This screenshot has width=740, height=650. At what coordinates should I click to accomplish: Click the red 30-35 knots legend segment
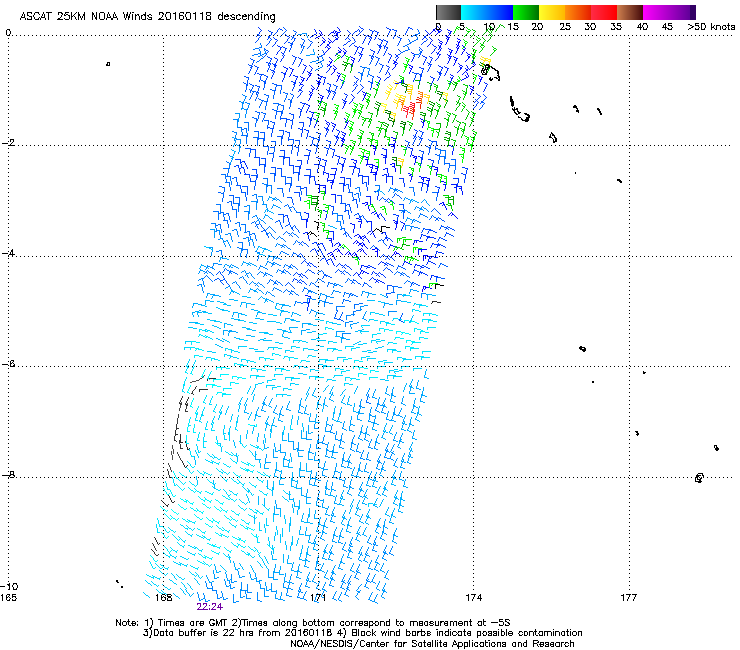coord(604,12)
